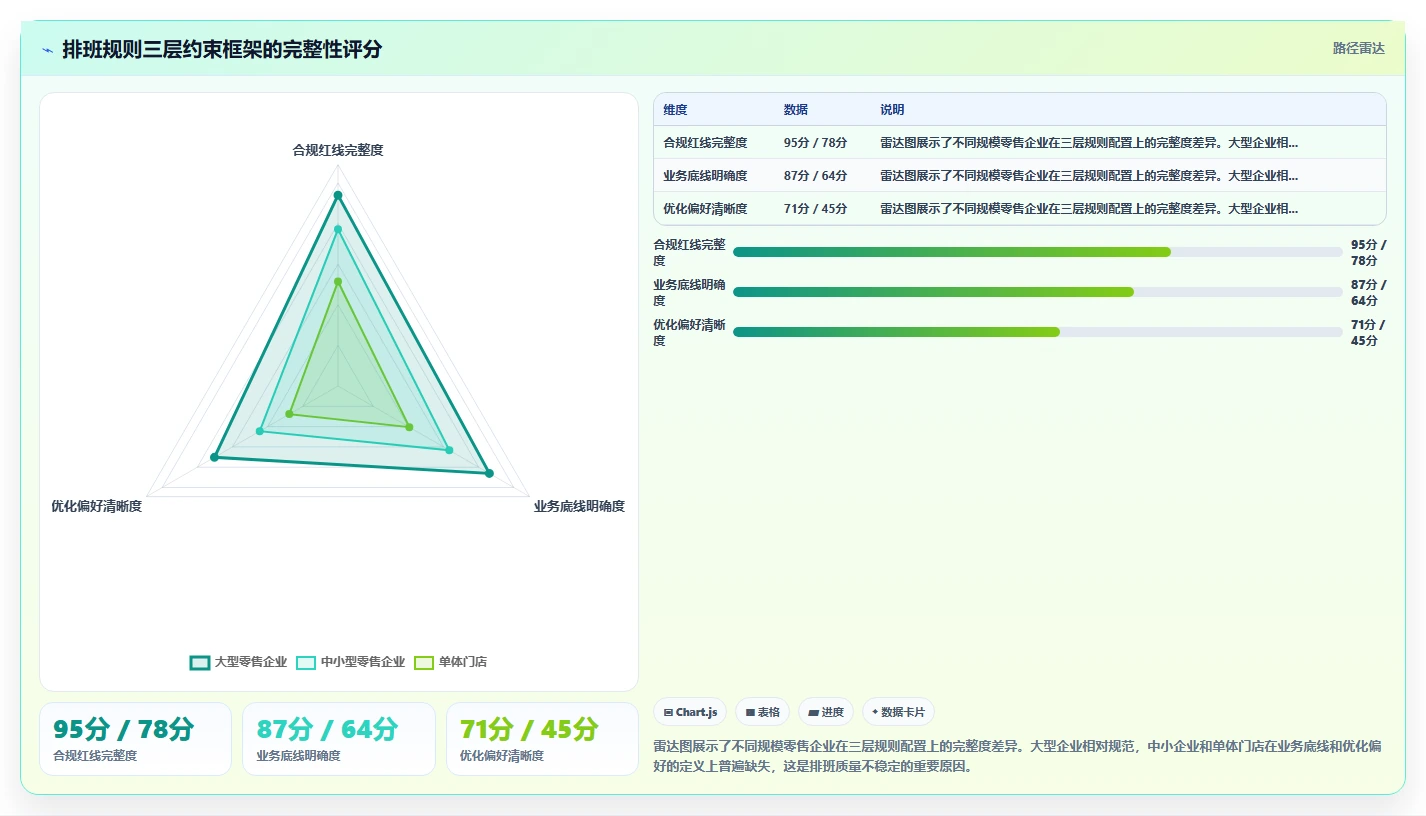This screenshot has height=816, width=1426.
Task: Select the Chart.js tag chip
Action: click(x=690, y=712)
